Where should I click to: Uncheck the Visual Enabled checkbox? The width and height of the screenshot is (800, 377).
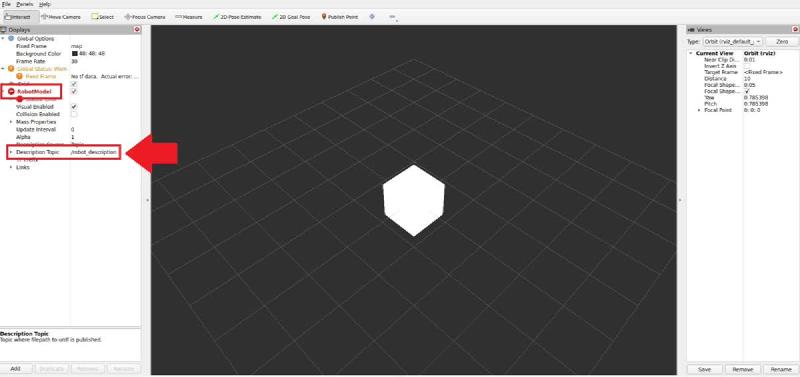[74, 107]
